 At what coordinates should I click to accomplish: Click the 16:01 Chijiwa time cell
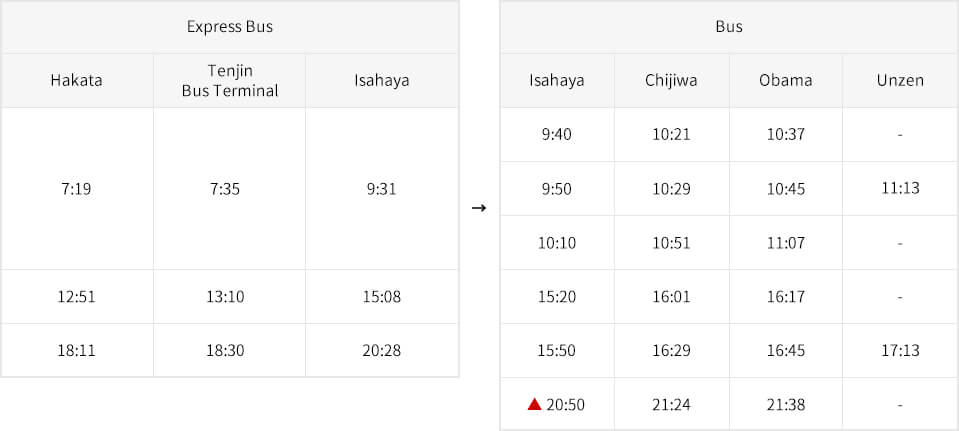click(671, 297)
